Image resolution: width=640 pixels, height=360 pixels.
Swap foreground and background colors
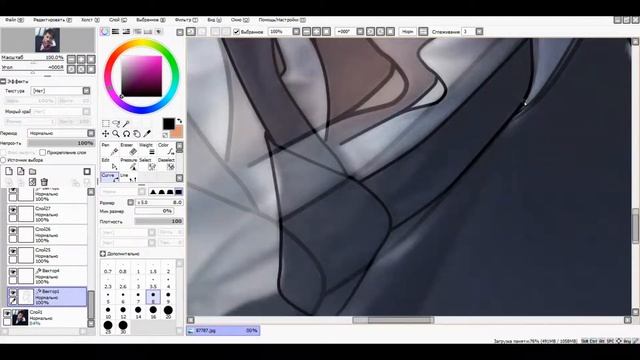tap(179, 121)
